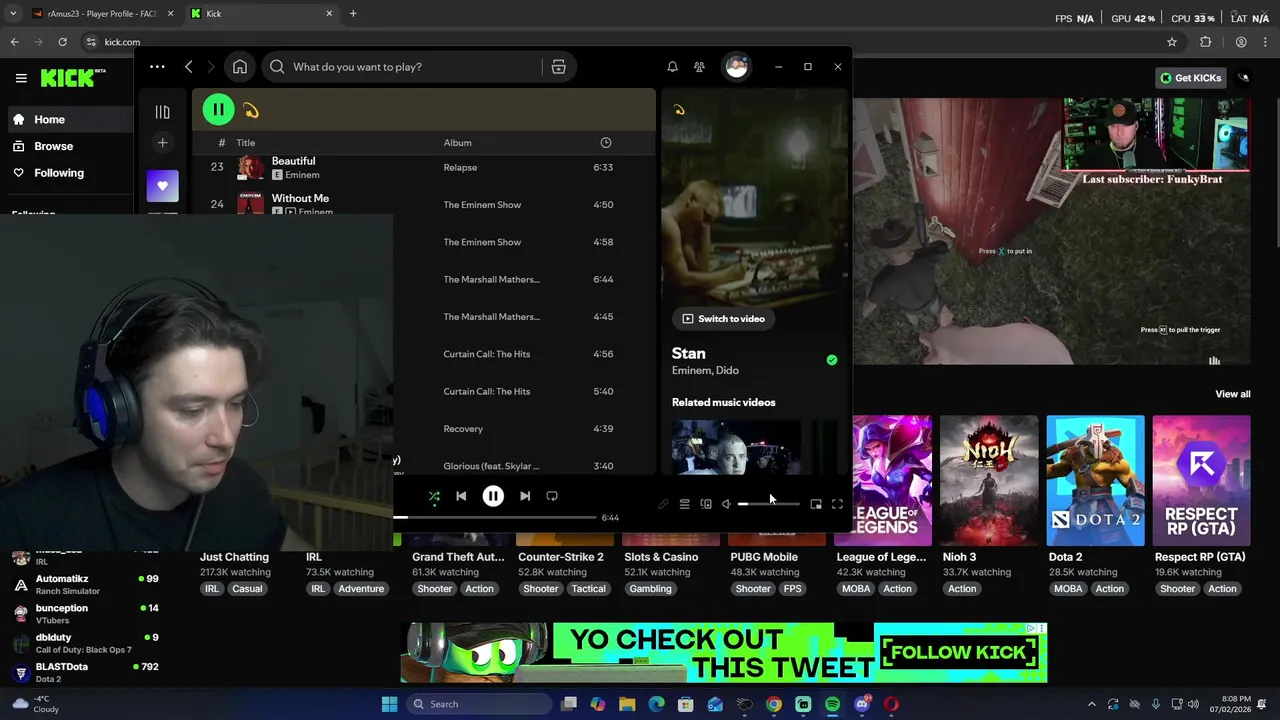Toggle Stan liked green checkmark
1280x720 pixels.
coord(832,360)
